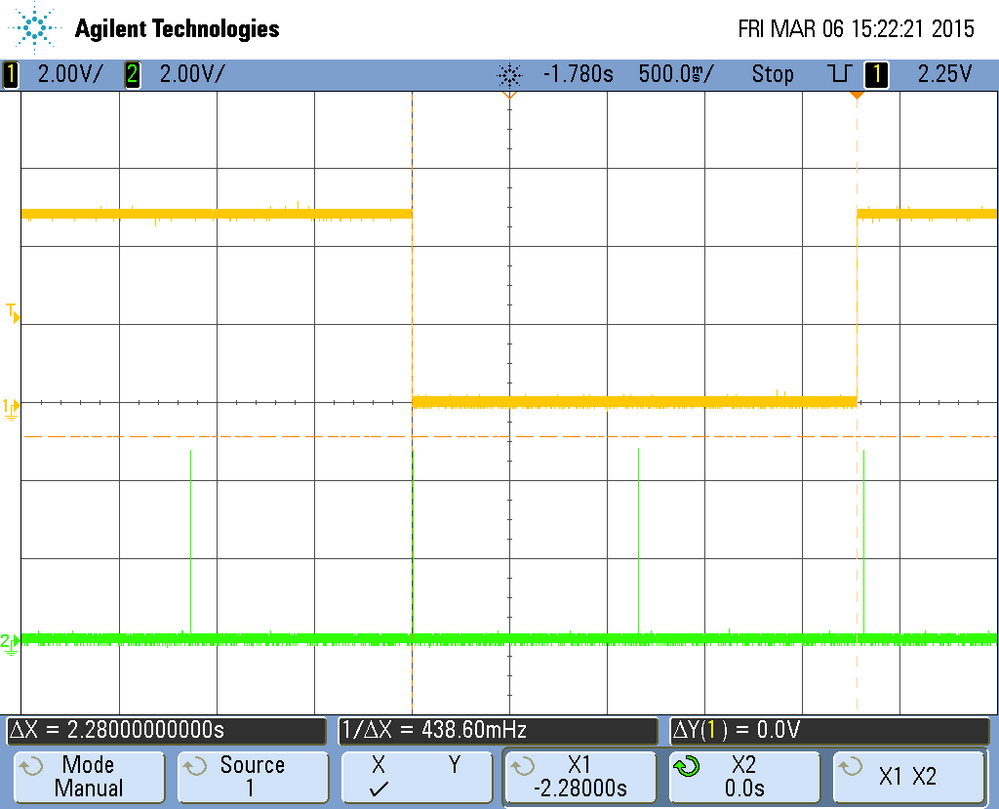The image size is (999, 809).
Task: Click the green rotary icon on X2
Action: [687, 766]
